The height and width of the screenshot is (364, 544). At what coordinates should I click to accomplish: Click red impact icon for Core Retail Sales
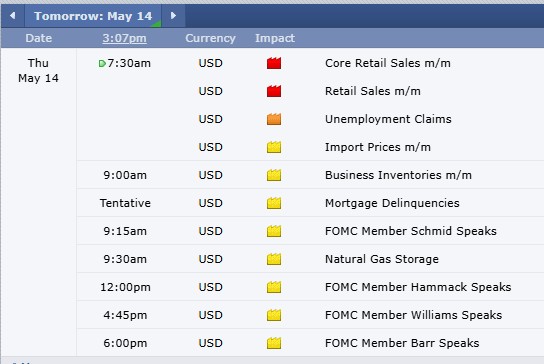274,63
